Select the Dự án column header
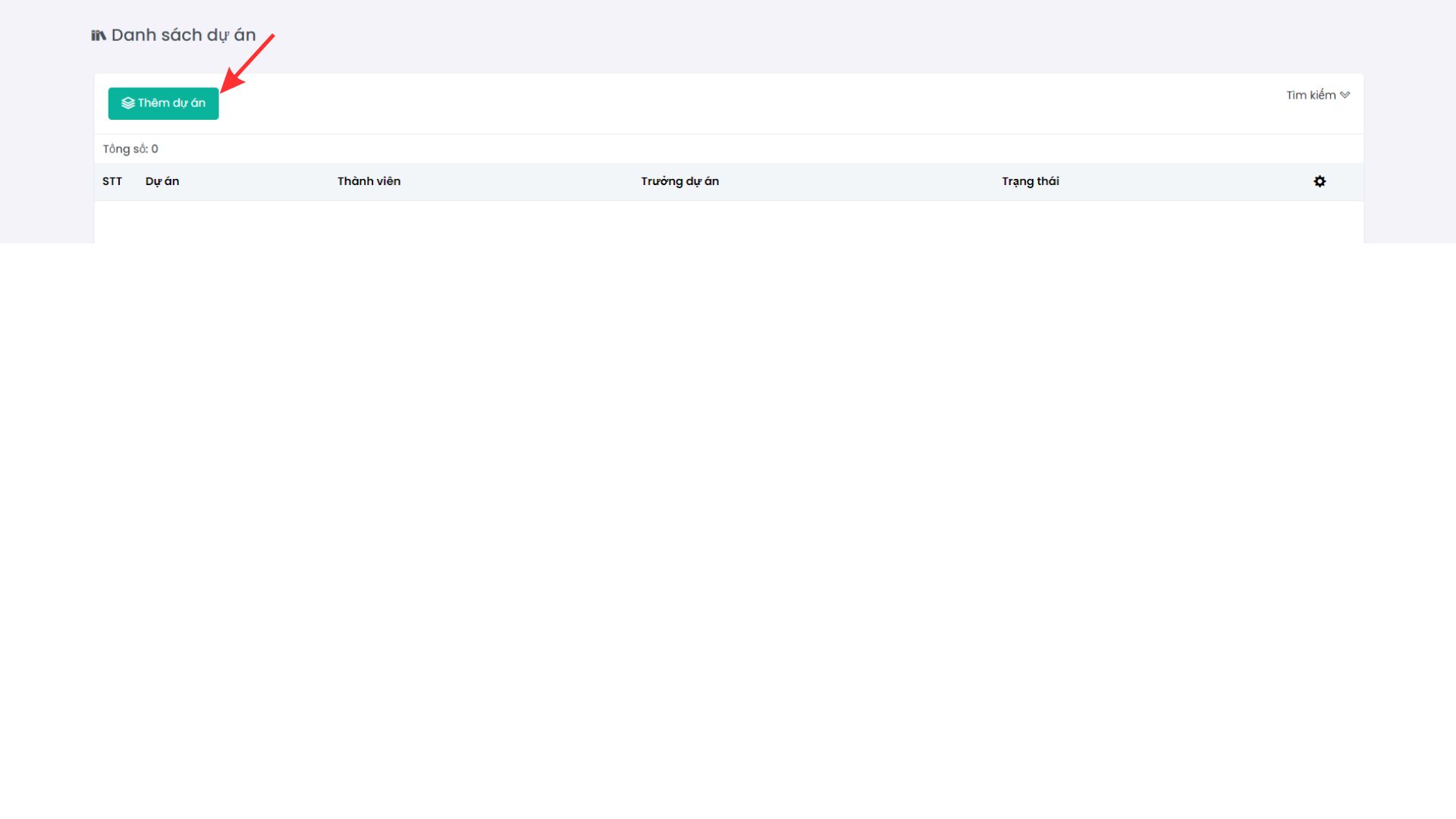The height and width of the screenshot is (819, 1456). click(162, 181)
